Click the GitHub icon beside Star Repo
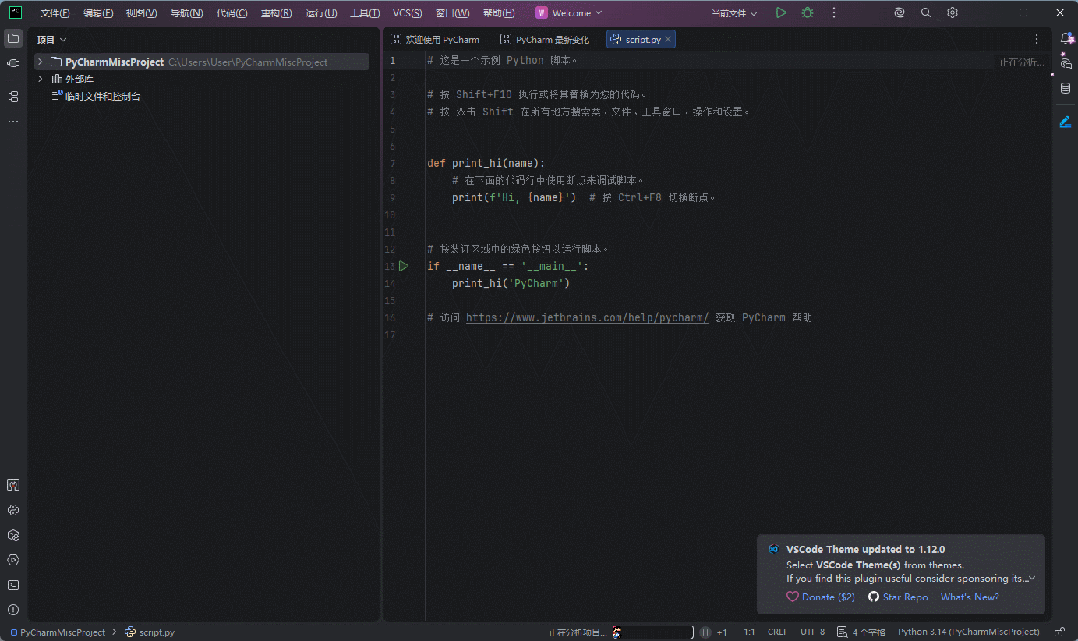Screen dimensions: 1078x641 [873, 596]
